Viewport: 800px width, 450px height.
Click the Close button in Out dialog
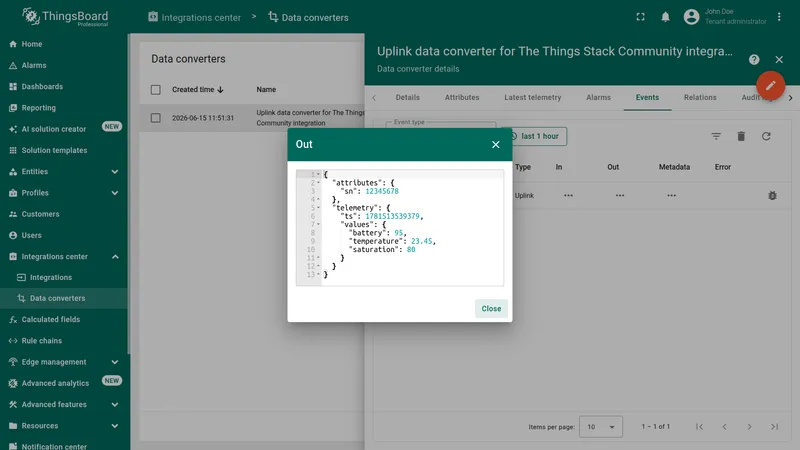point(491,309)
